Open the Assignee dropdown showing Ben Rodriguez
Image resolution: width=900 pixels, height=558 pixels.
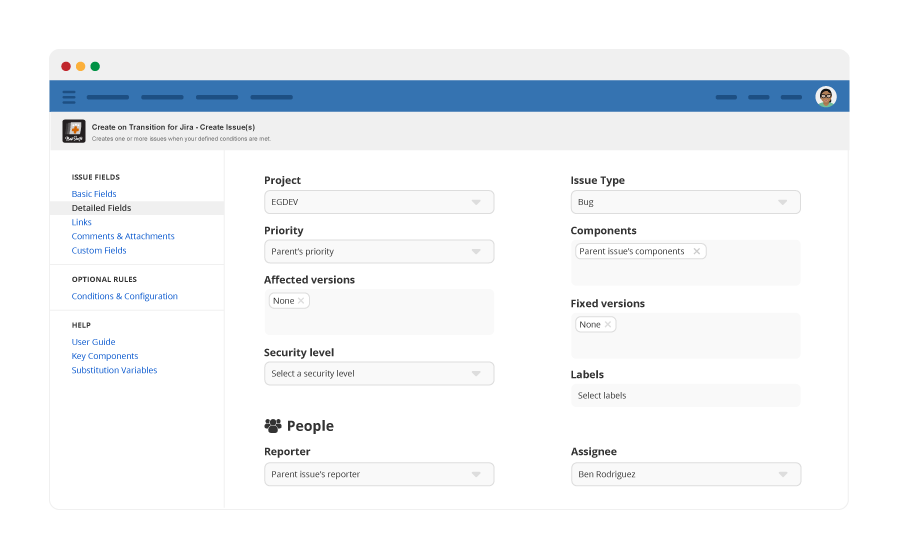(x=685, y=474)
